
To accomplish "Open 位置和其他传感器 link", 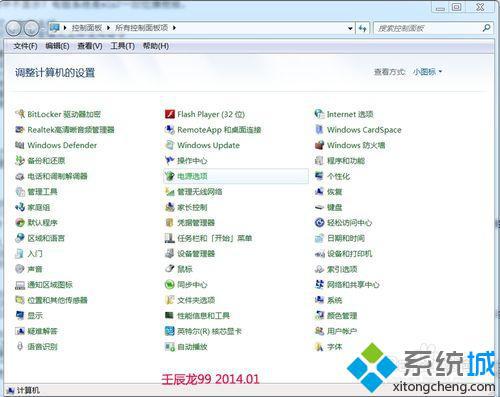I will [x=57, y=300].
